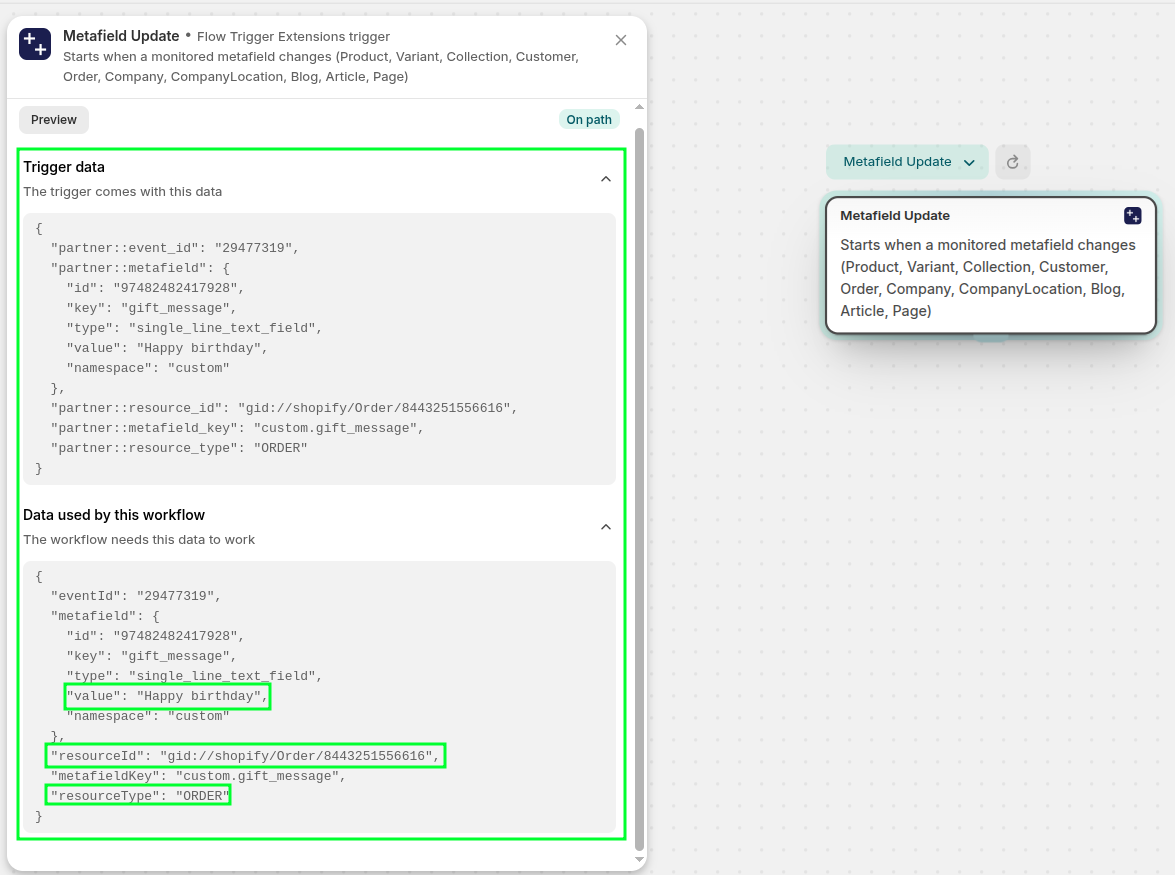
Task: Click the side panel's vertical scrollbar
Action: 640,480
